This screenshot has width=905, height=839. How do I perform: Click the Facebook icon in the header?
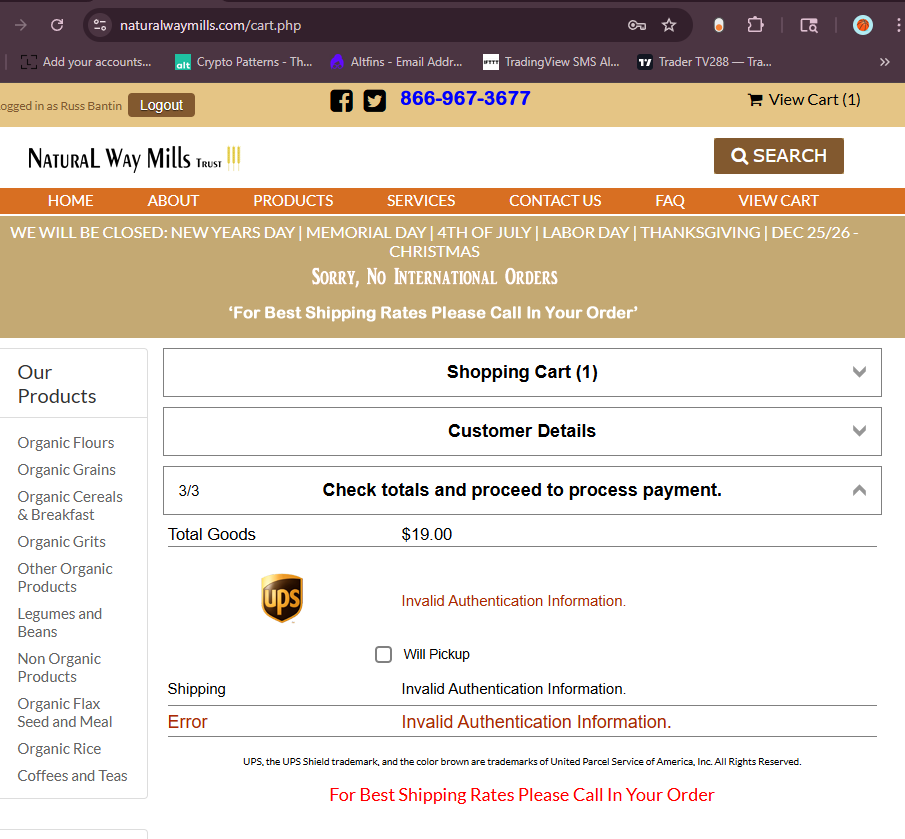(x=341, y=101)
